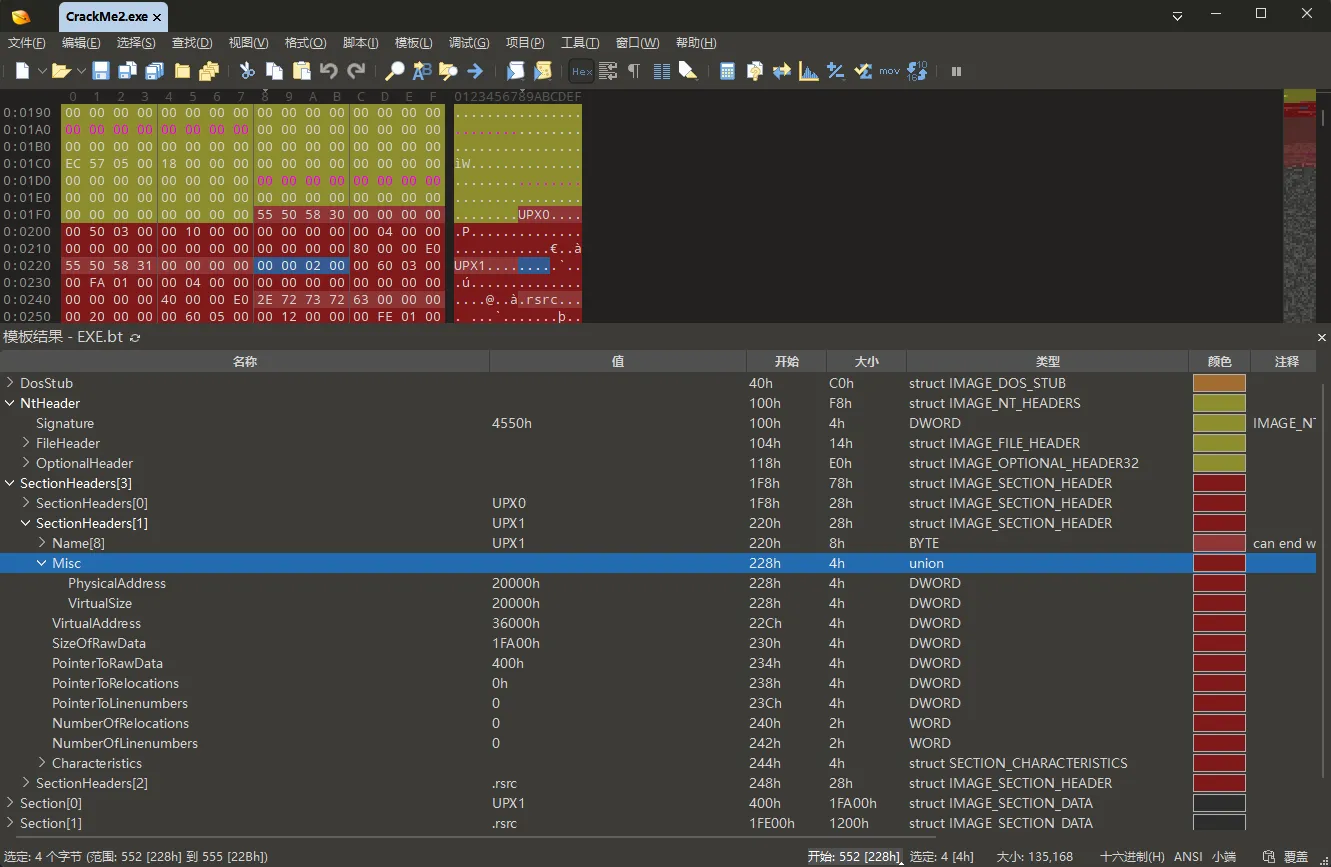Screen dimensions: 1331x867
Task: Click the highlighter marker icon
Action: 688,71
